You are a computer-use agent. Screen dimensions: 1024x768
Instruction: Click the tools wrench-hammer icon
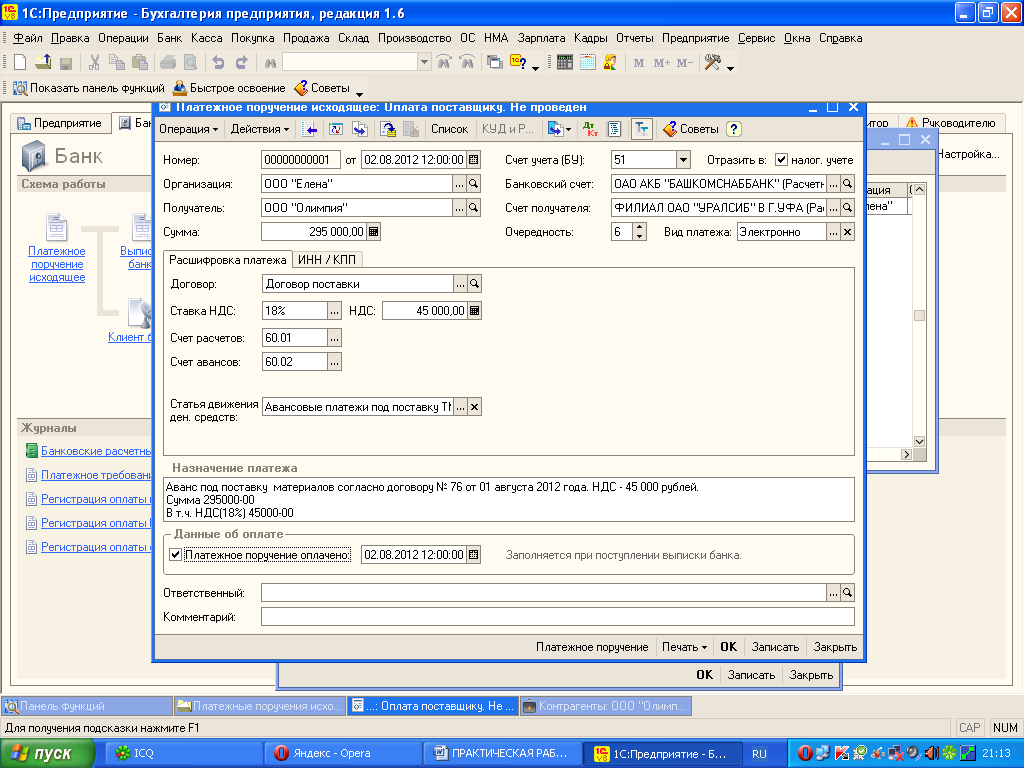tap(712, 63)
